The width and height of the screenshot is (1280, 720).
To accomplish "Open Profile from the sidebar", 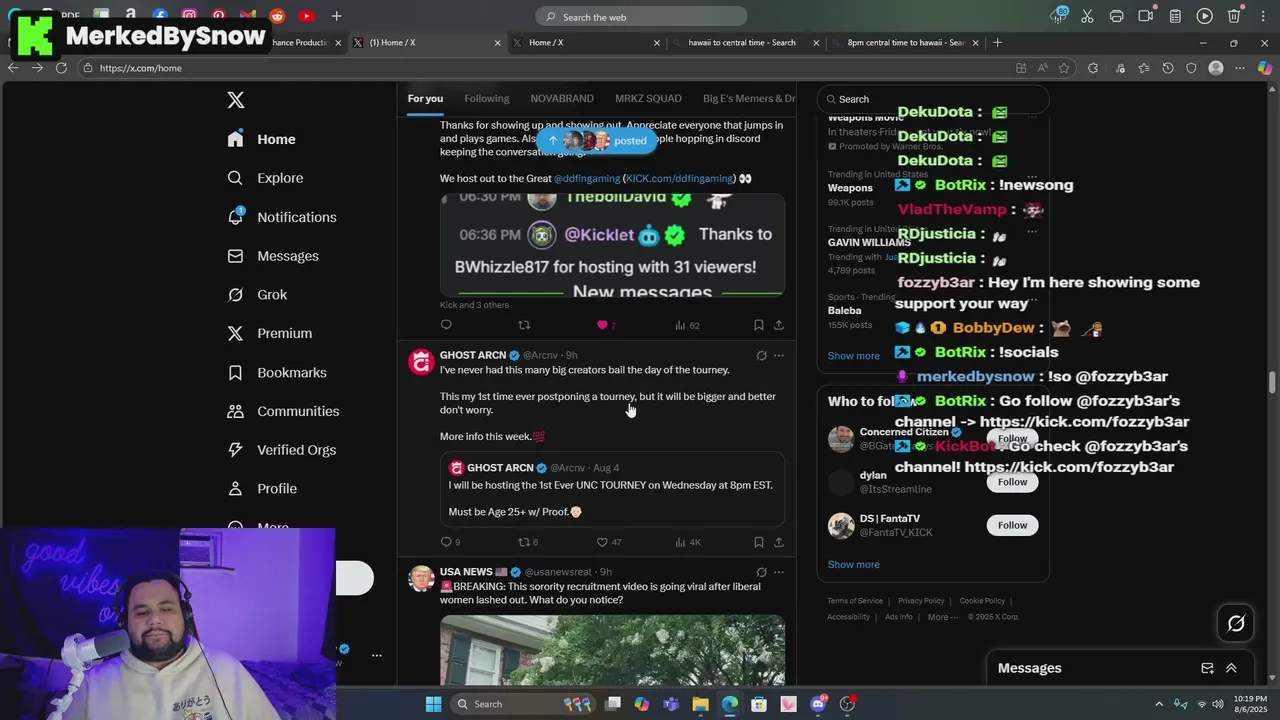I will [263, 489].
